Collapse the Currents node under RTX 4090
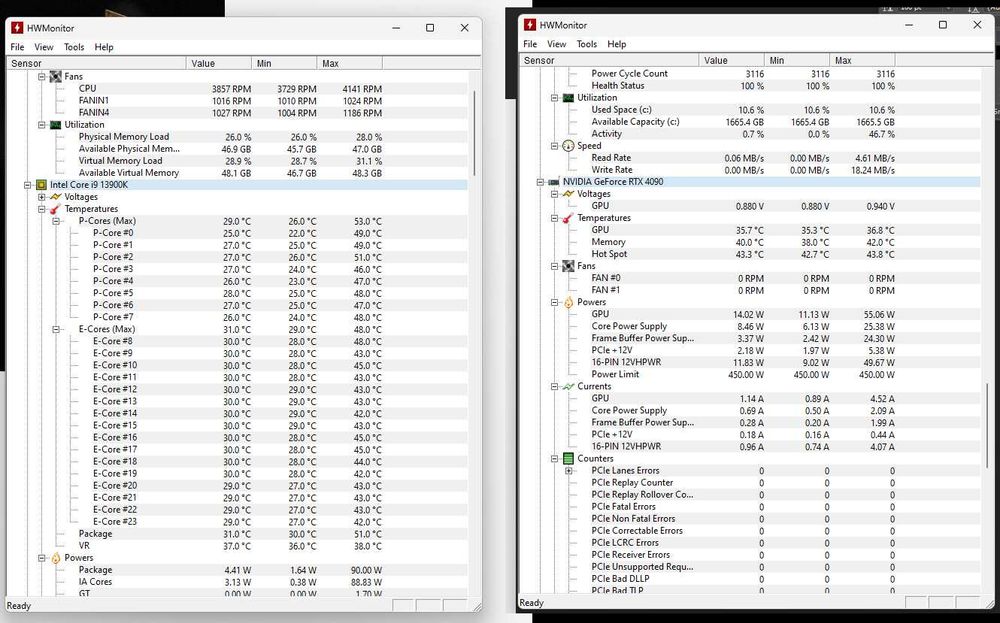The width and height of the screenshot is (1000, 623). tap(554, 386)
